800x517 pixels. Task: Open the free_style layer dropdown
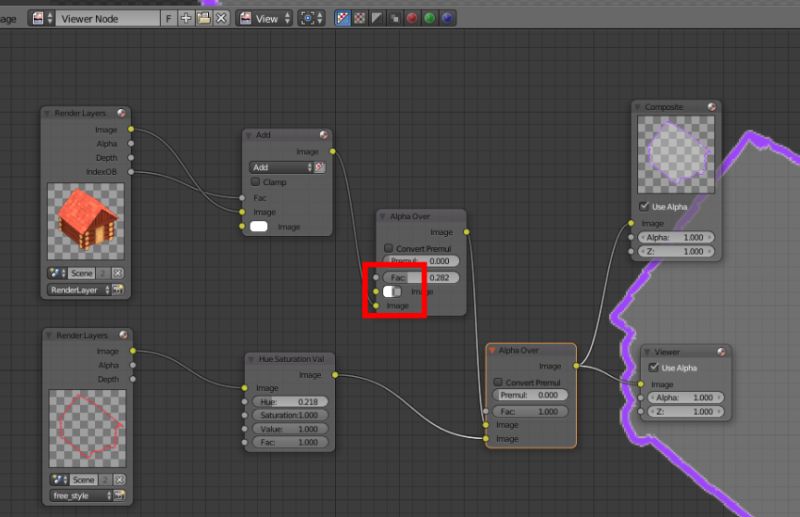[81, 496]
